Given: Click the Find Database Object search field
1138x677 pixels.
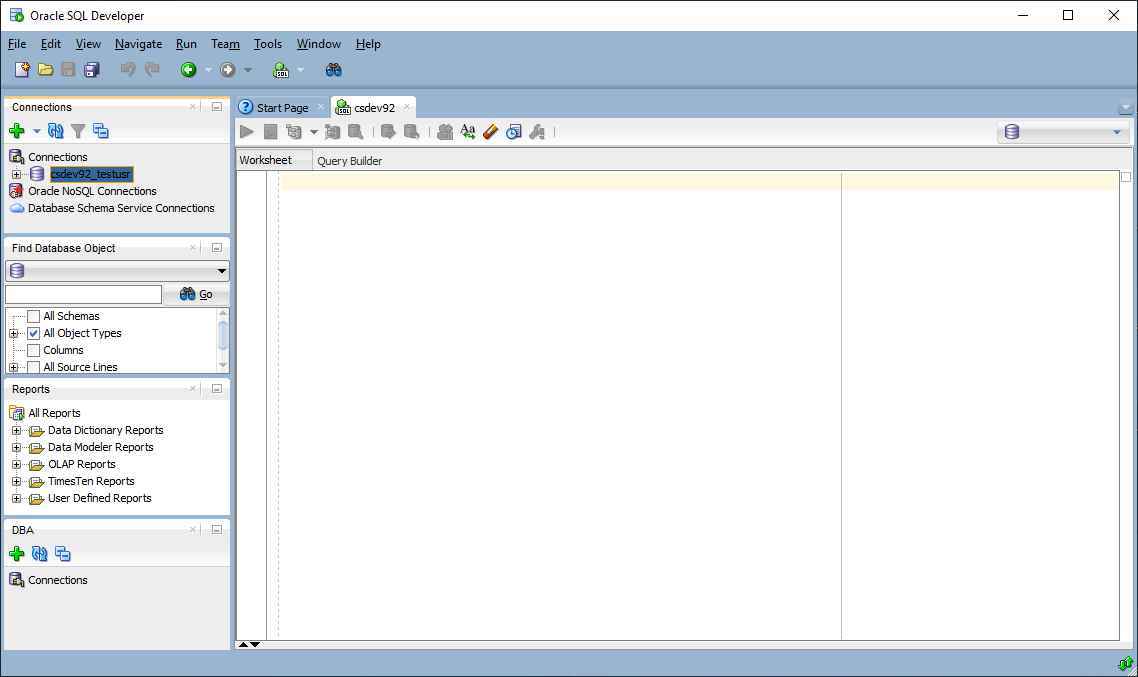Looking at the screenshot, I should [x=83, y=294].
